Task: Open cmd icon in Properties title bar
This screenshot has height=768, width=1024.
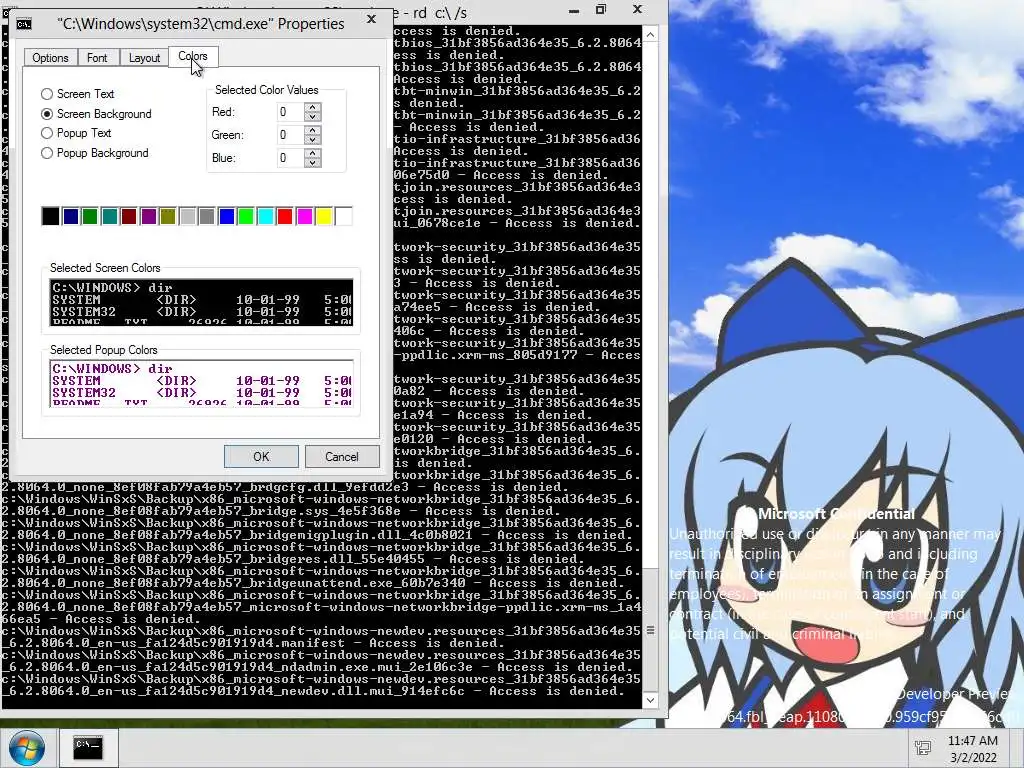Action: click(x=24, y=24)
